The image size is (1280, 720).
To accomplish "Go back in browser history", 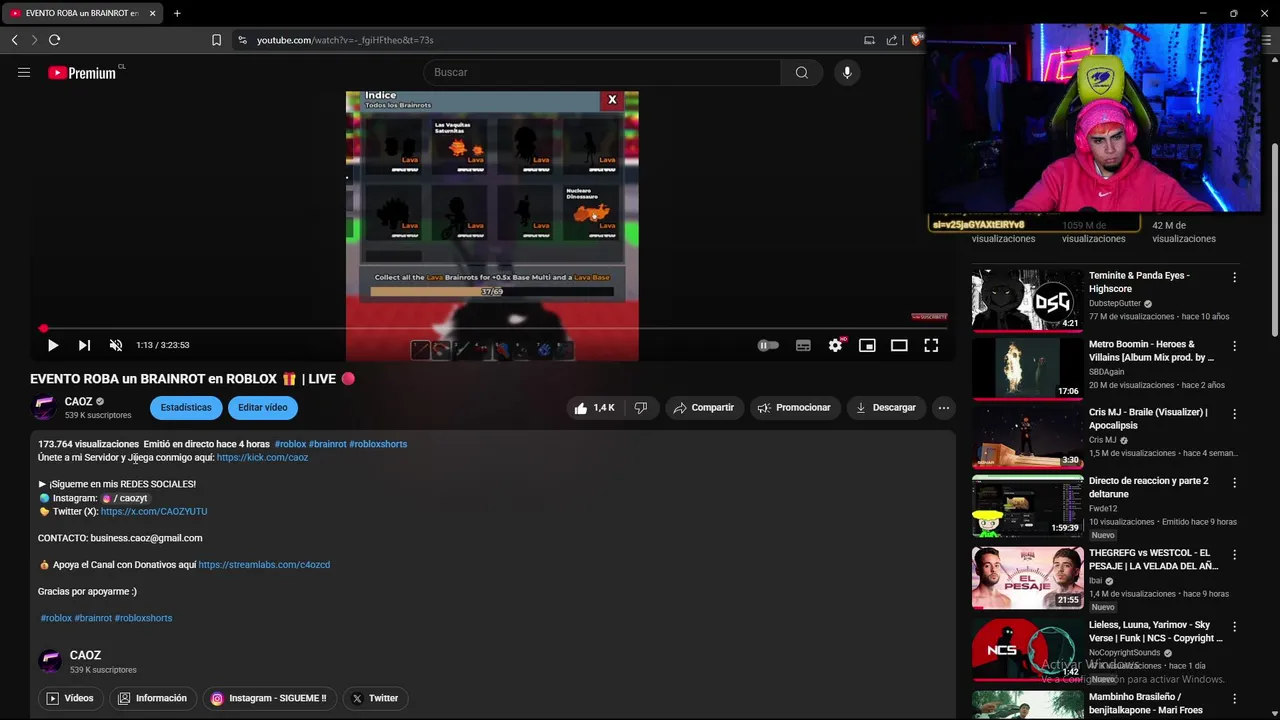I will pyautogui.click(x=14, y=40).
